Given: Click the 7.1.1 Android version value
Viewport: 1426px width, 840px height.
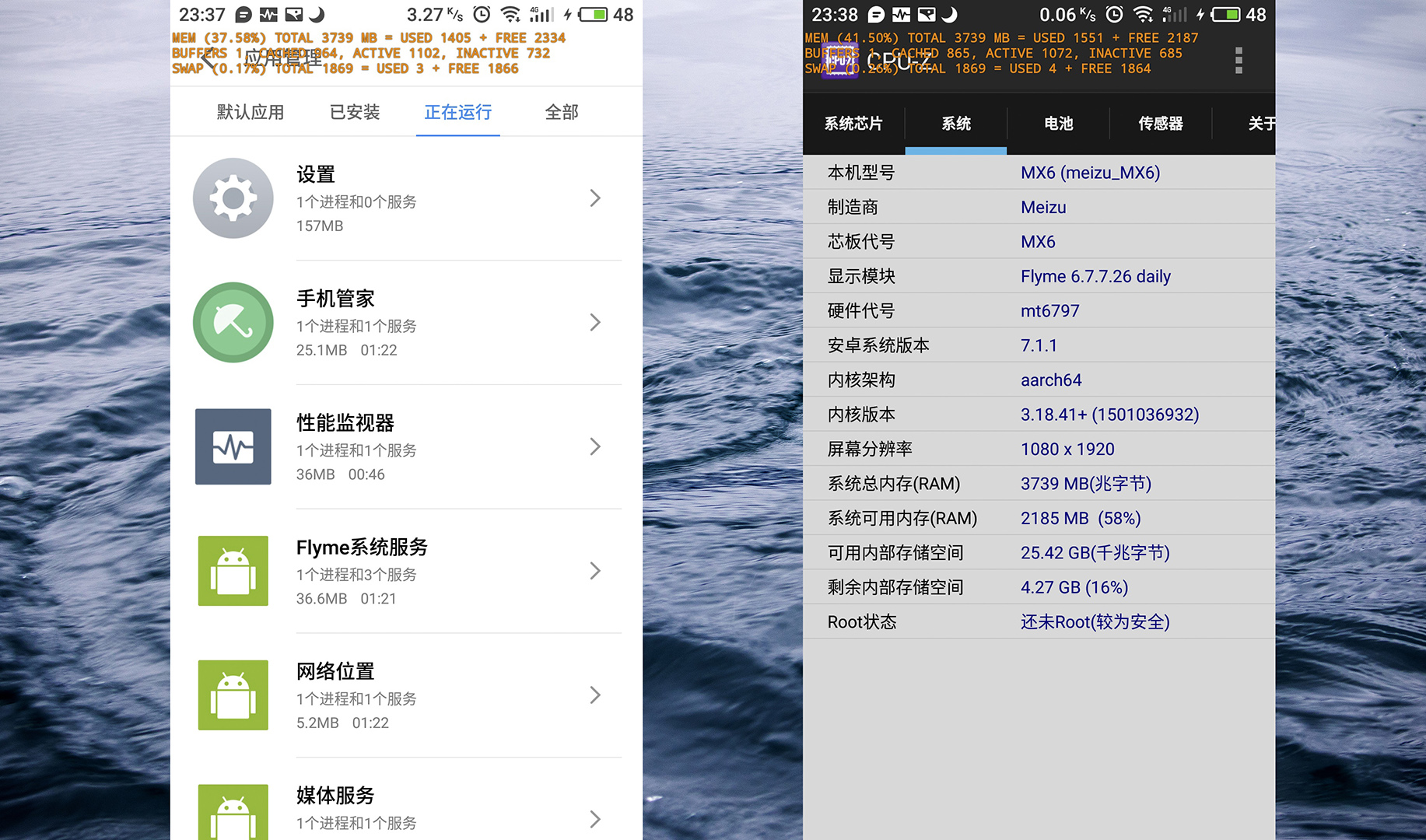Looking at the screenshot, I should (1039, 345).
